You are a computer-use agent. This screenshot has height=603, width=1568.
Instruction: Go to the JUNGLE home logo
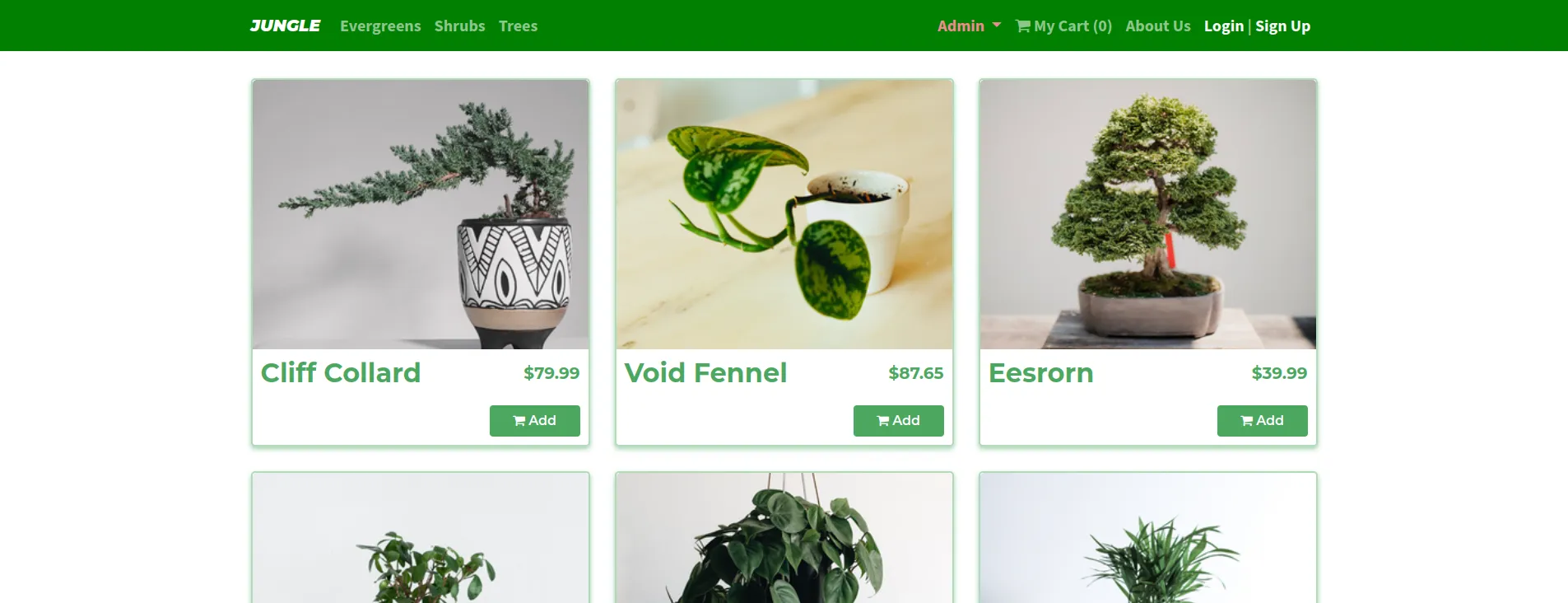click(x=285, y=26)
